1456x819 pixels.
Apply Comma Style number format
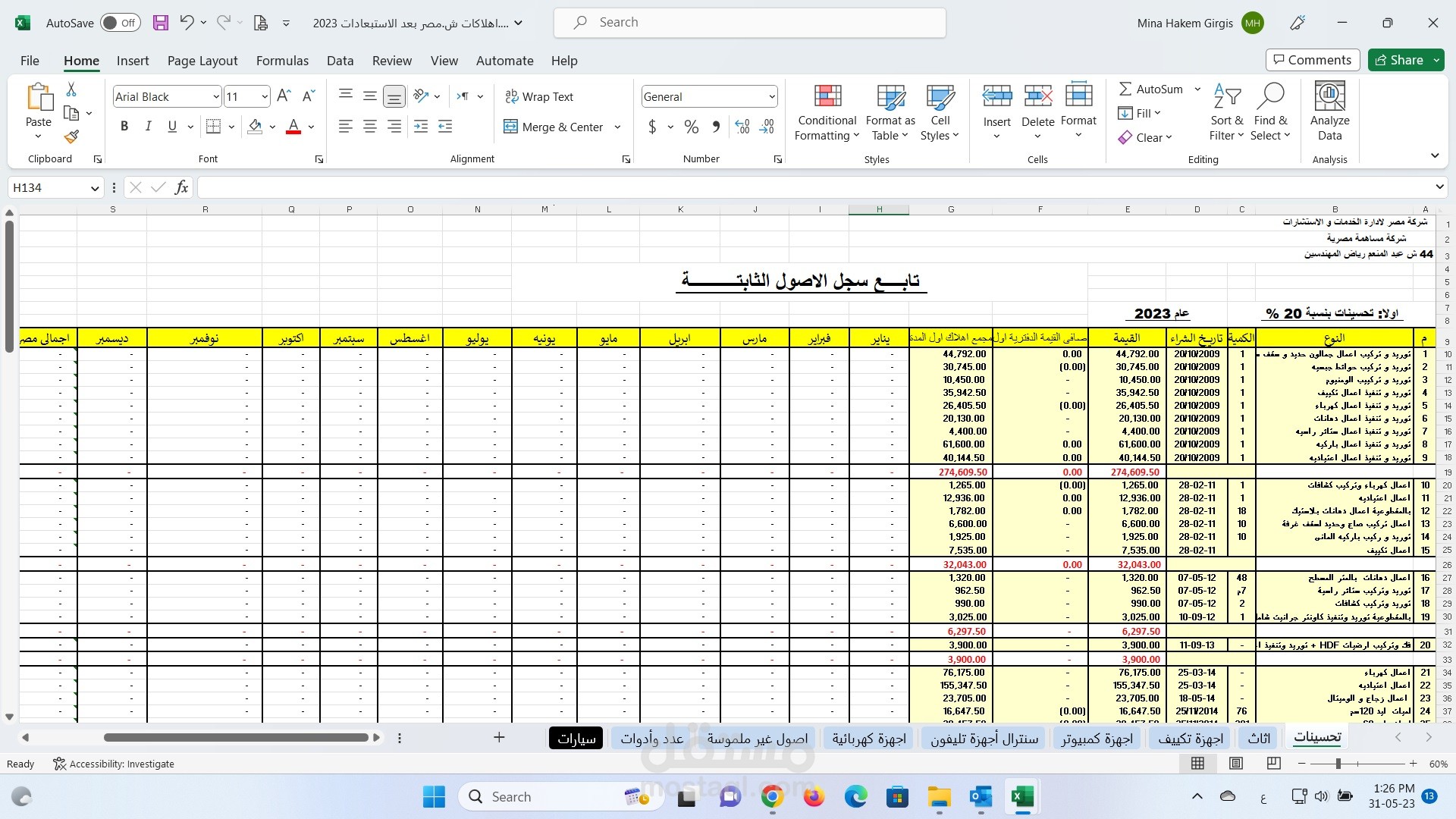click(x=716, y=127)
